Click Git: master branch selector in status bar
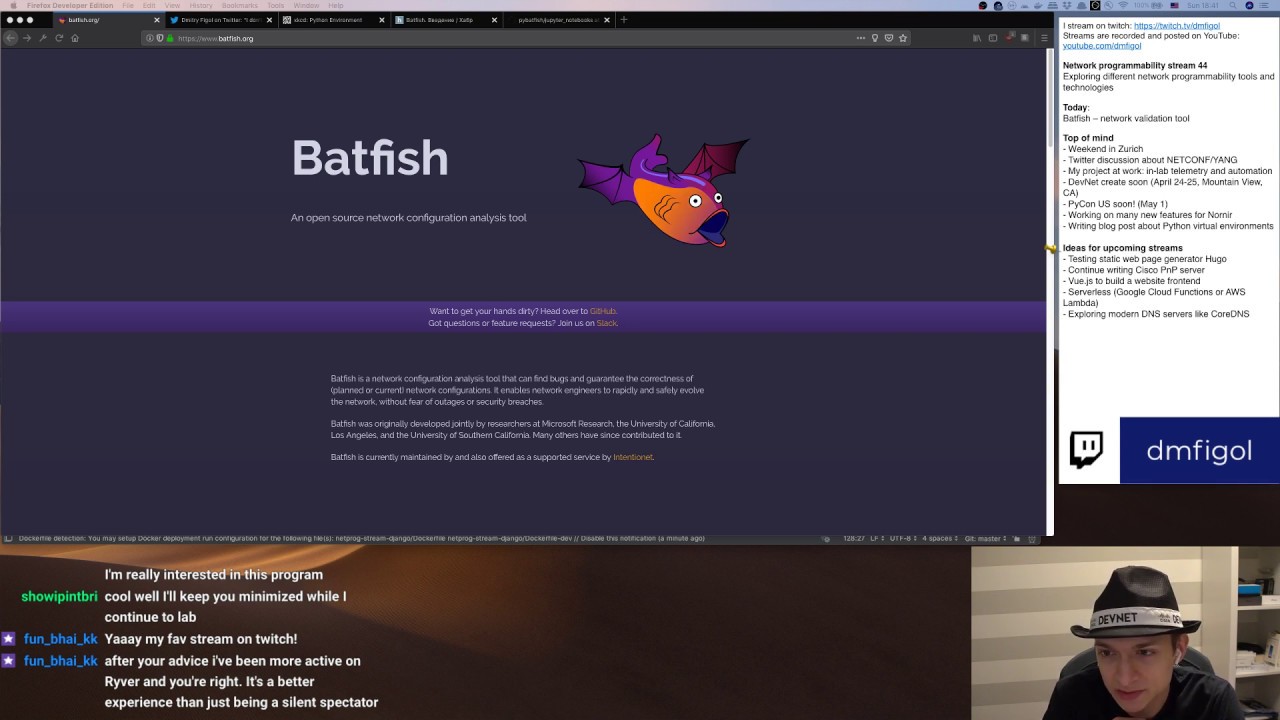Viewport: 1280px width, 720px height. [x=984, y=538]
